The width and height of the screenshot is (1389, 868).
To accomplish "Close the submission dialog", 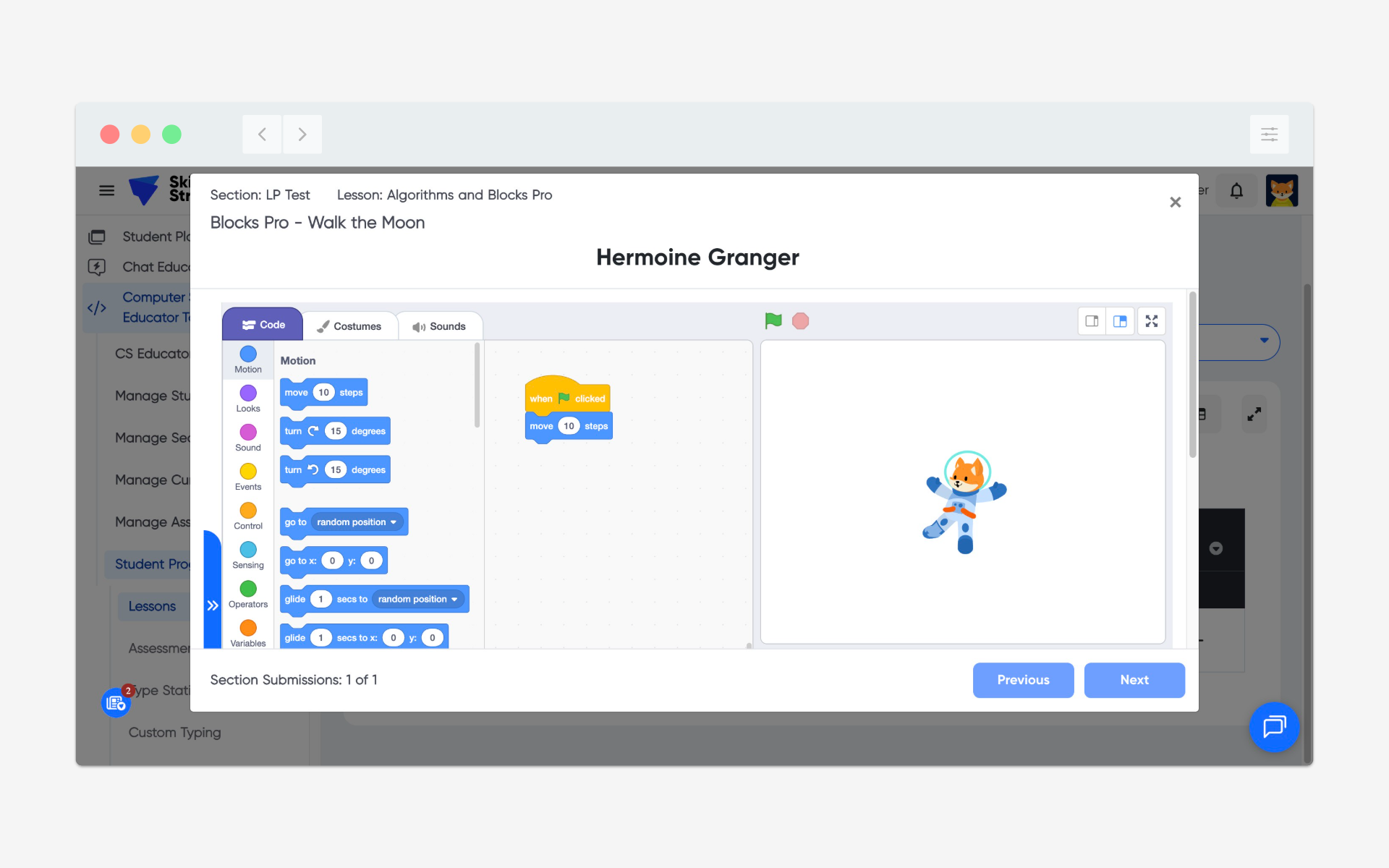I will coord(1176,202).
